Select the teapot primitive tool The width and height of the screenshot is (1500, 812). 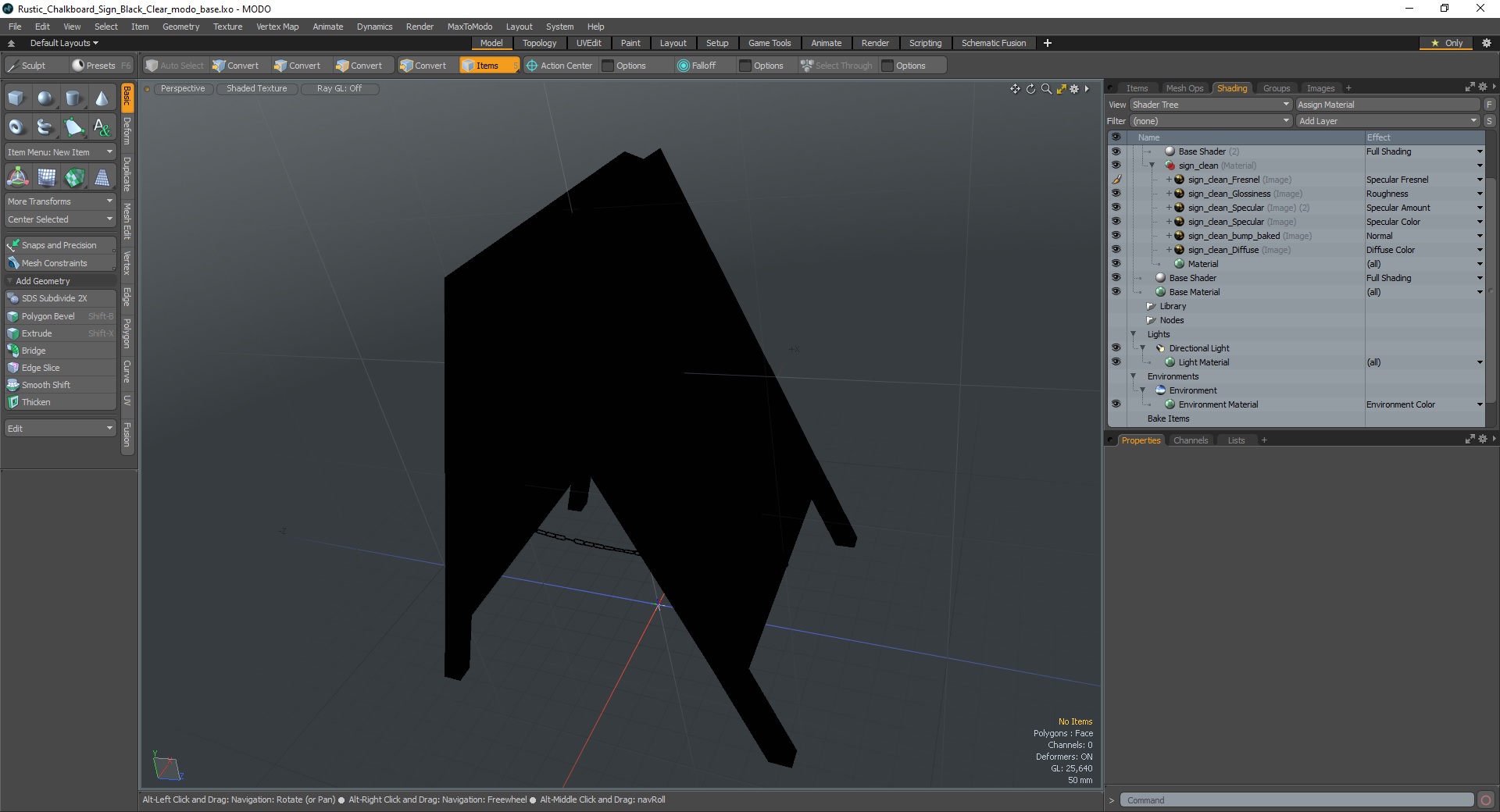coord(45,126)
